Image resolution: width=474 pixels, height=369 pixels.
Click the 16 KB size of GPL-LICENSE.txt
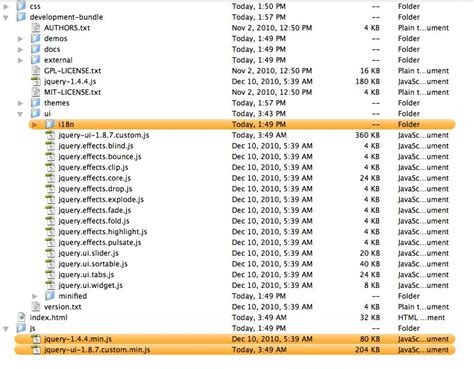click(x=370, y=71)
